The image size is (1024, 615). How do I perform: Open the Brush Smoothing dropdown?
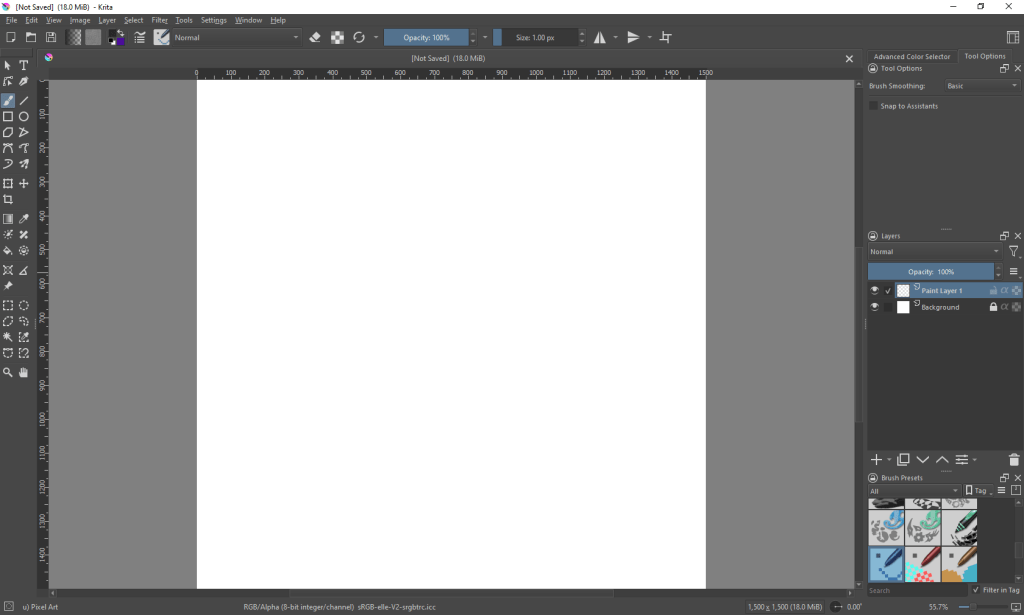981,86
